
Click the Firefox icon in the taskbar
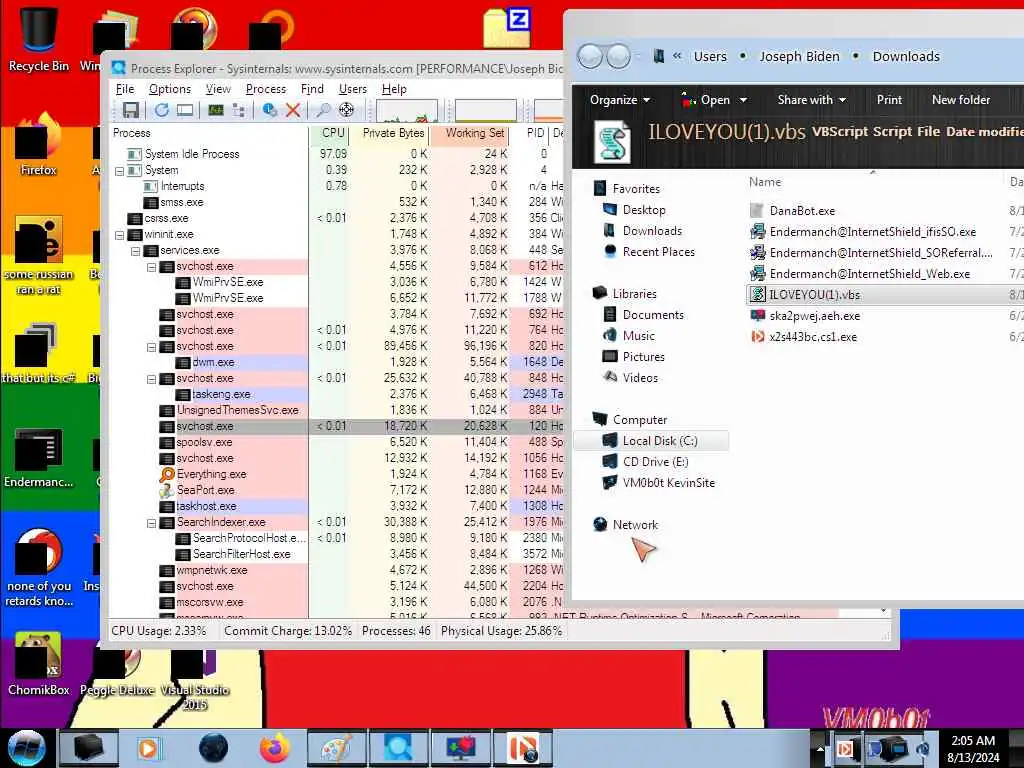(275, 748)
